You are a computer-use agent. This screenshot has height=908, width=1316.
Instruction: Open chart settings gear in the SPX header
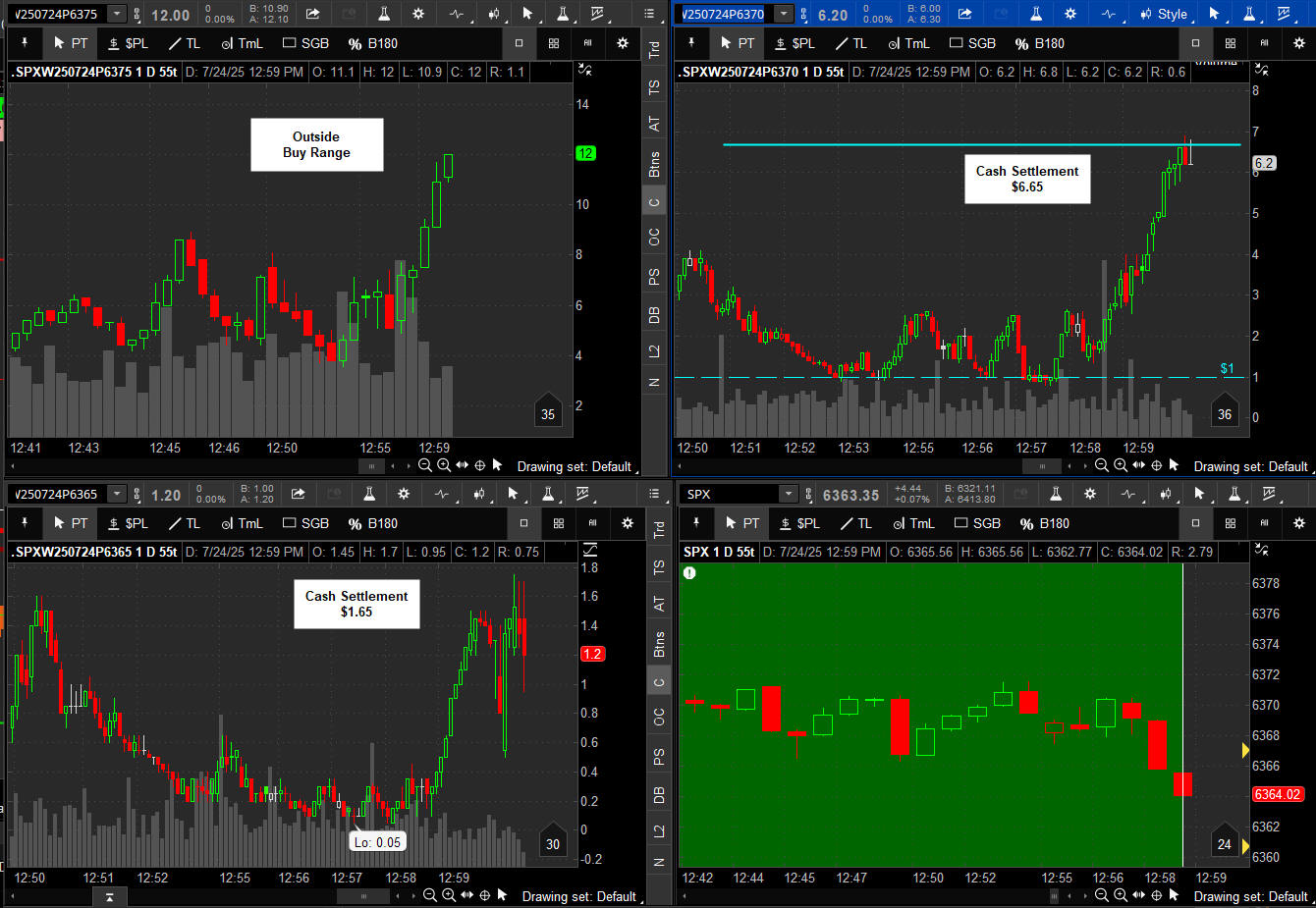pyautogui.click(x=1090, y=494)
